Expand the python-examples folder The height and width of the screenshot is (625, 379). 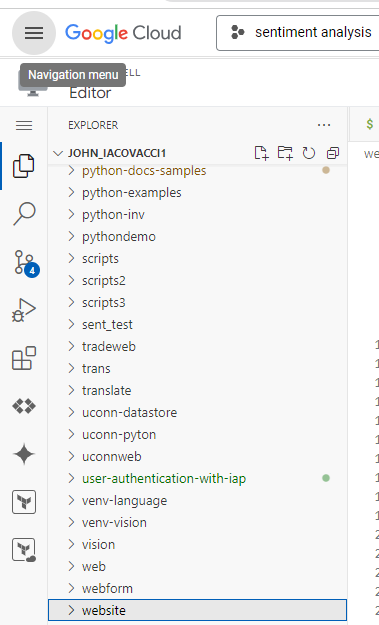[x=71, y=193]
